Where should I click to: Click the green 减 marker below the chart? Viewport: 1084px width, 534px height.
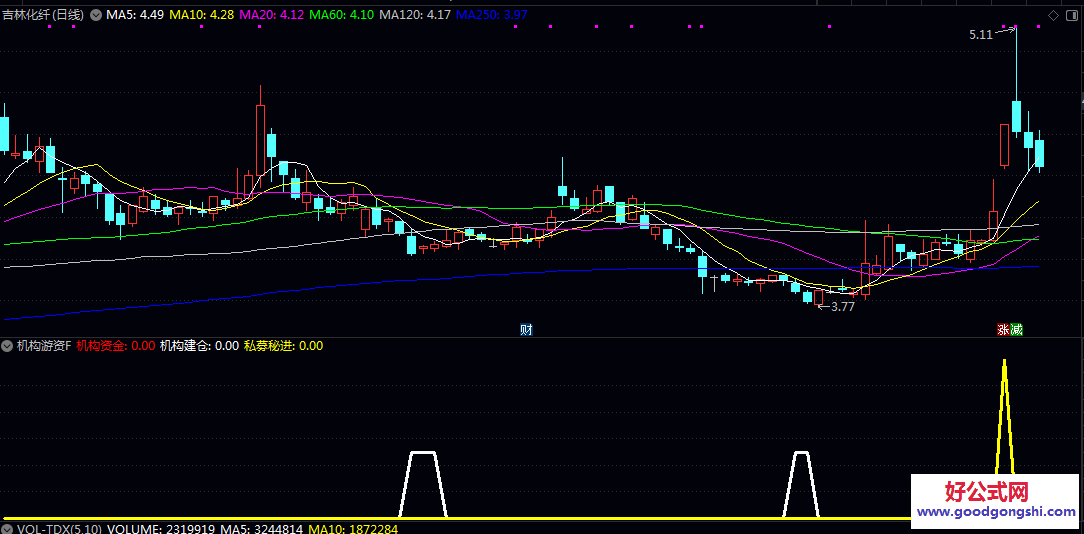pyautogui.click(x=1016, y=329)
